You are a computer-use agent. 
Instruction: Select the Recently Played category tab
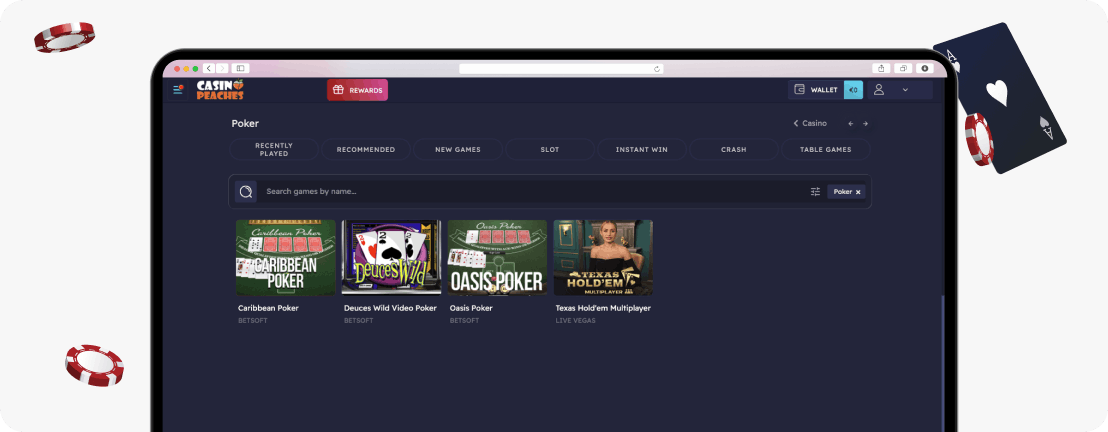click(274, 149)
